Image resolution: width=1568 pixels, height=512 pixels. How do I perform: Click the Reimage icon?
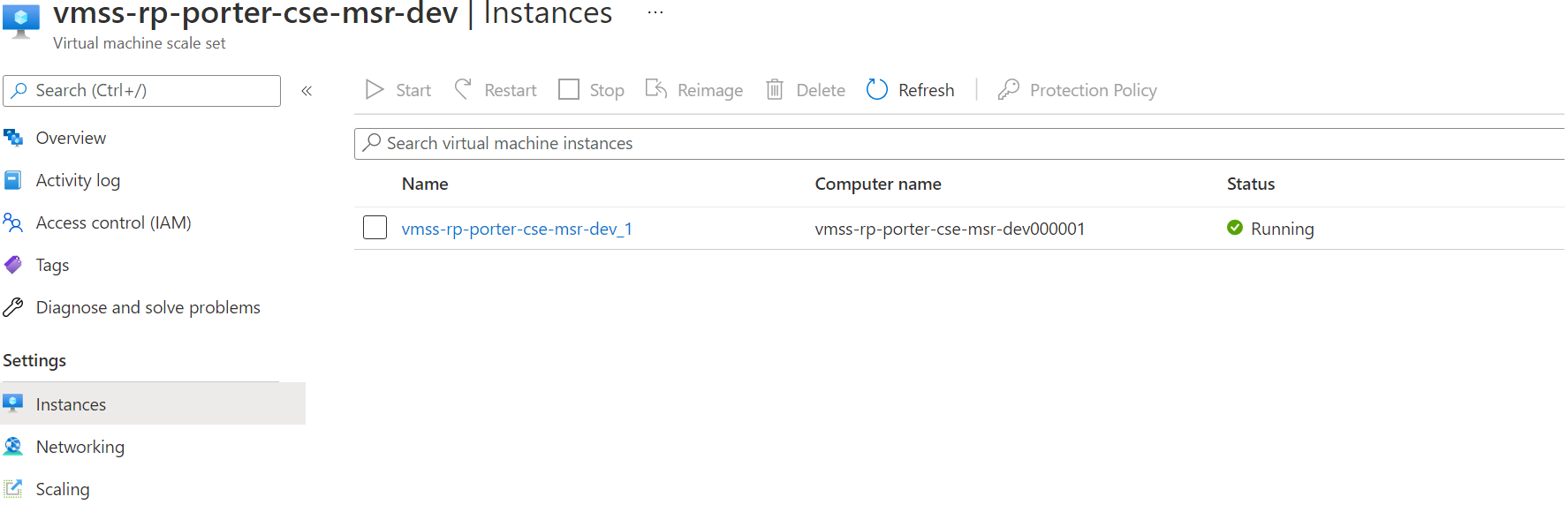(656, 89)
